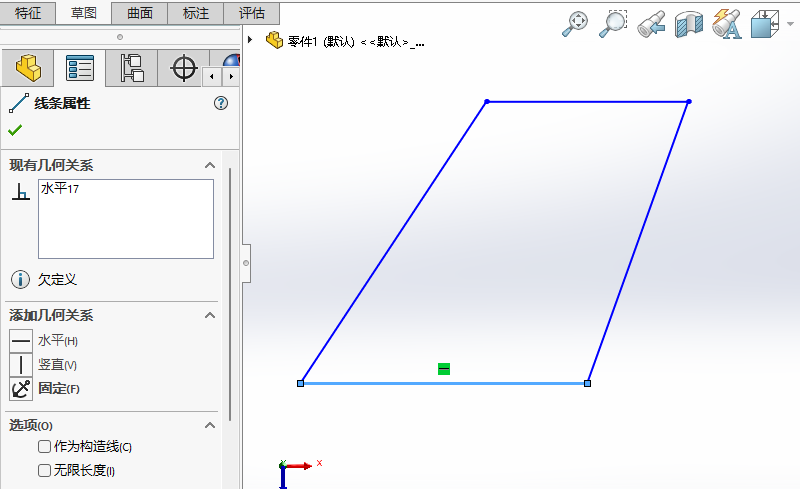Open the ConfigurationManager tab
The width and height of the screenshot is (800, 489).
132,68
